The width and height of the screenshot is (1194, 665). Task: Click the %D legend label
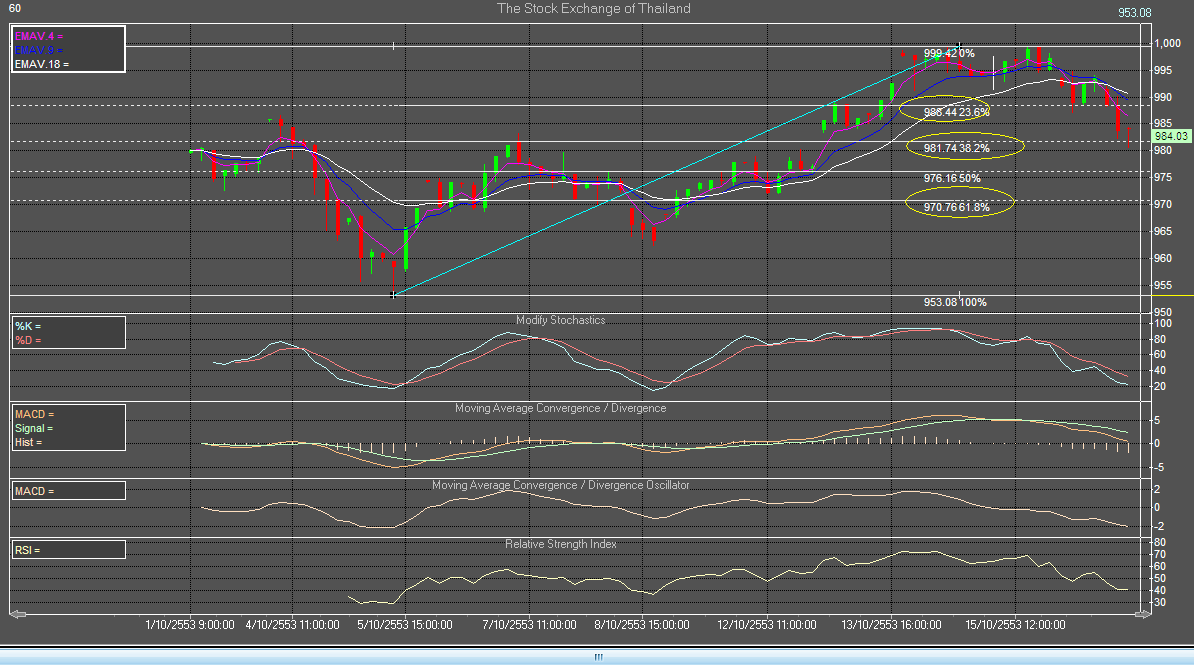(x=28, y=340)
